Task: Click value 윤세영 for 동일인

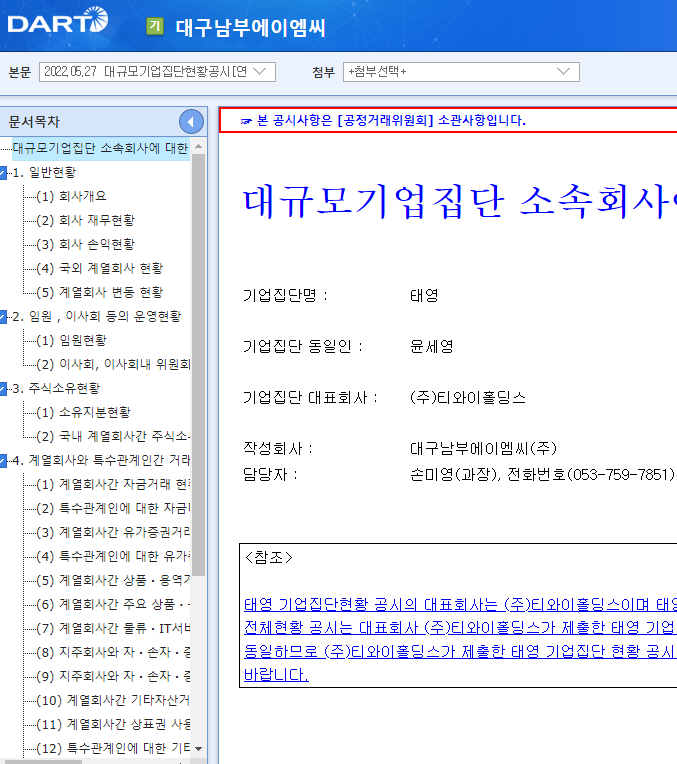Action: click(432, 347)
